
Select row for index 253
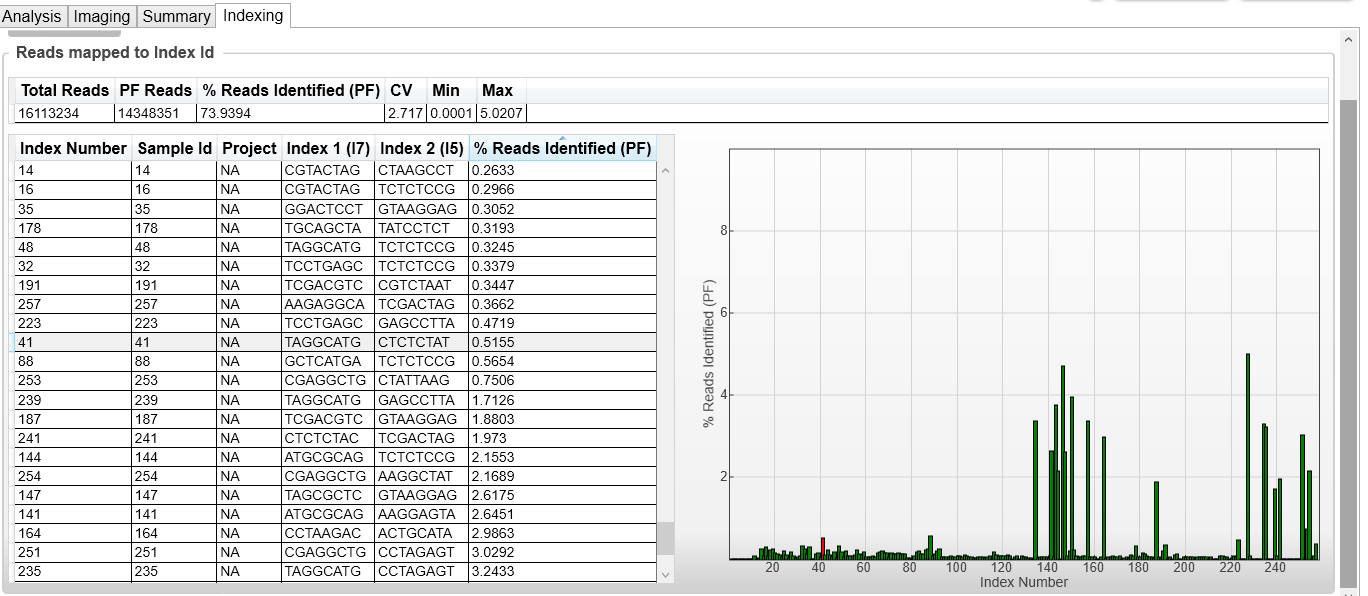pos(335,380)
